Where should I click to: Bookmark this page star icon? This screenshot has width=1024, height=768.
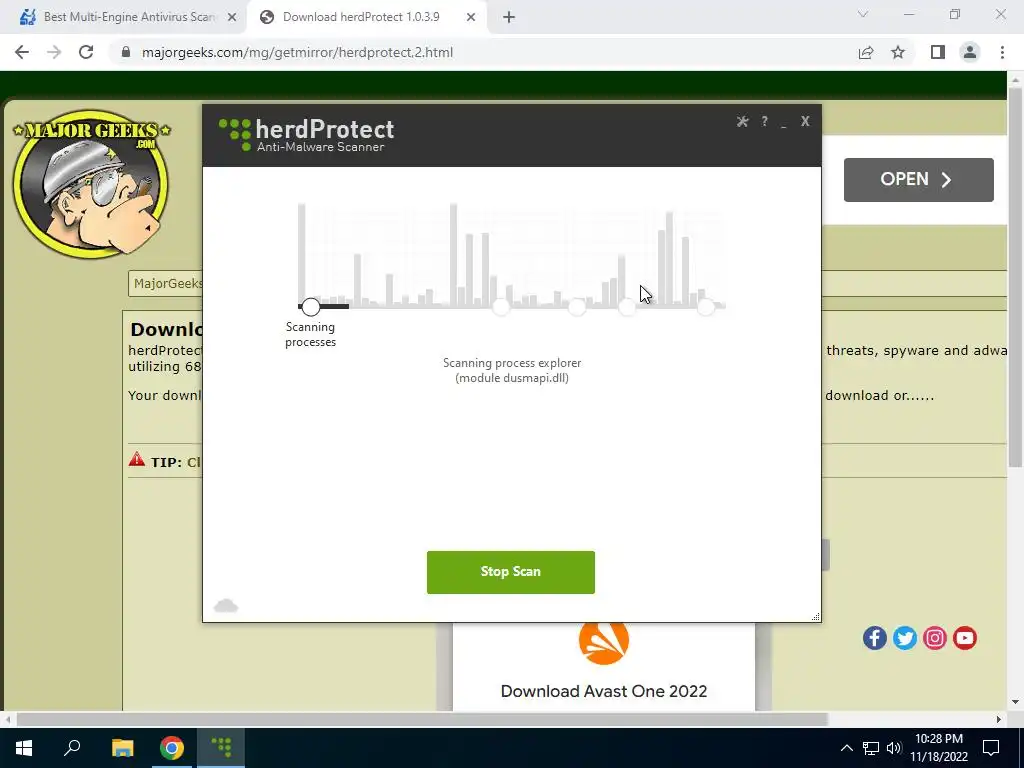898,52
